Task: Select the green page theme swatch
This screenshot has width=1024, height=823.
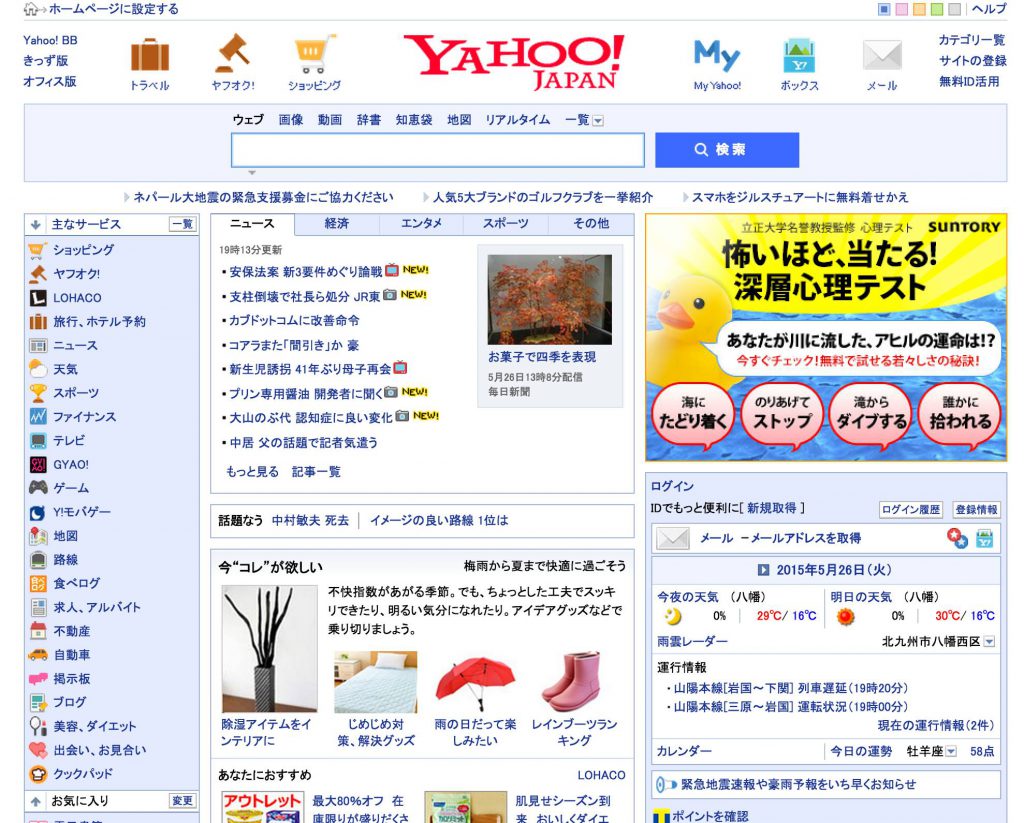Action: pos(937,9)
